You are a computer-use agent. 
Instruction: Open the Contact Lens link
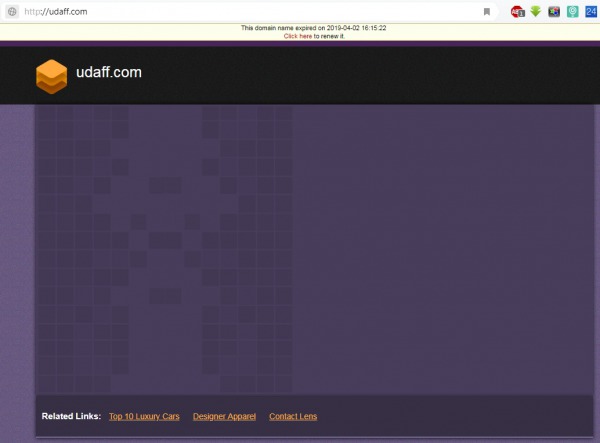pyautogui.click(x=293, y=416)
